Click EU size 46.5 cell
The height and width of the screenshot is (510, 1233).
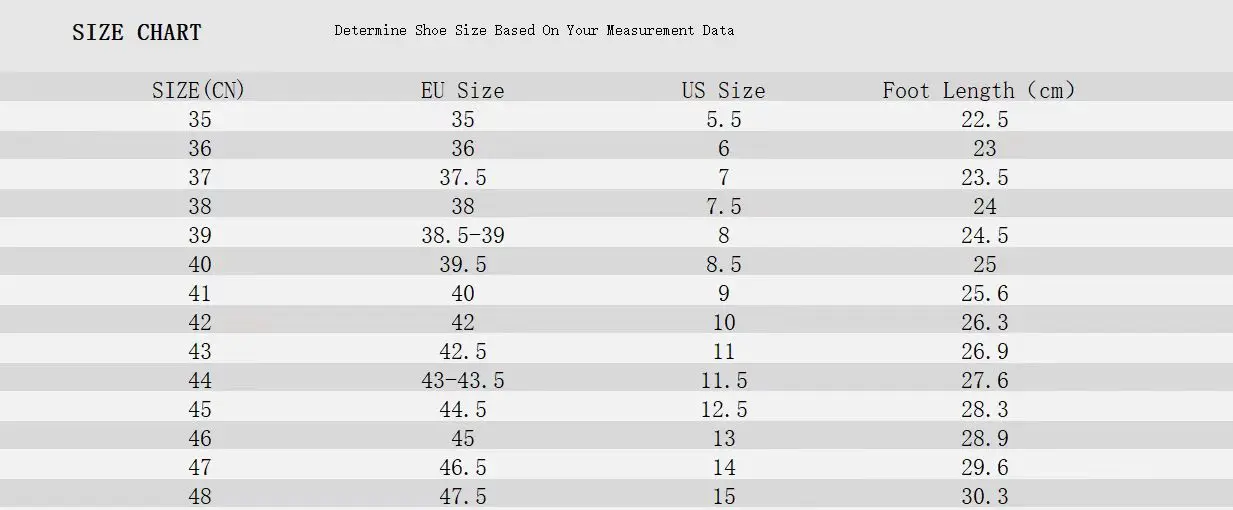click(x=462, y=467)
